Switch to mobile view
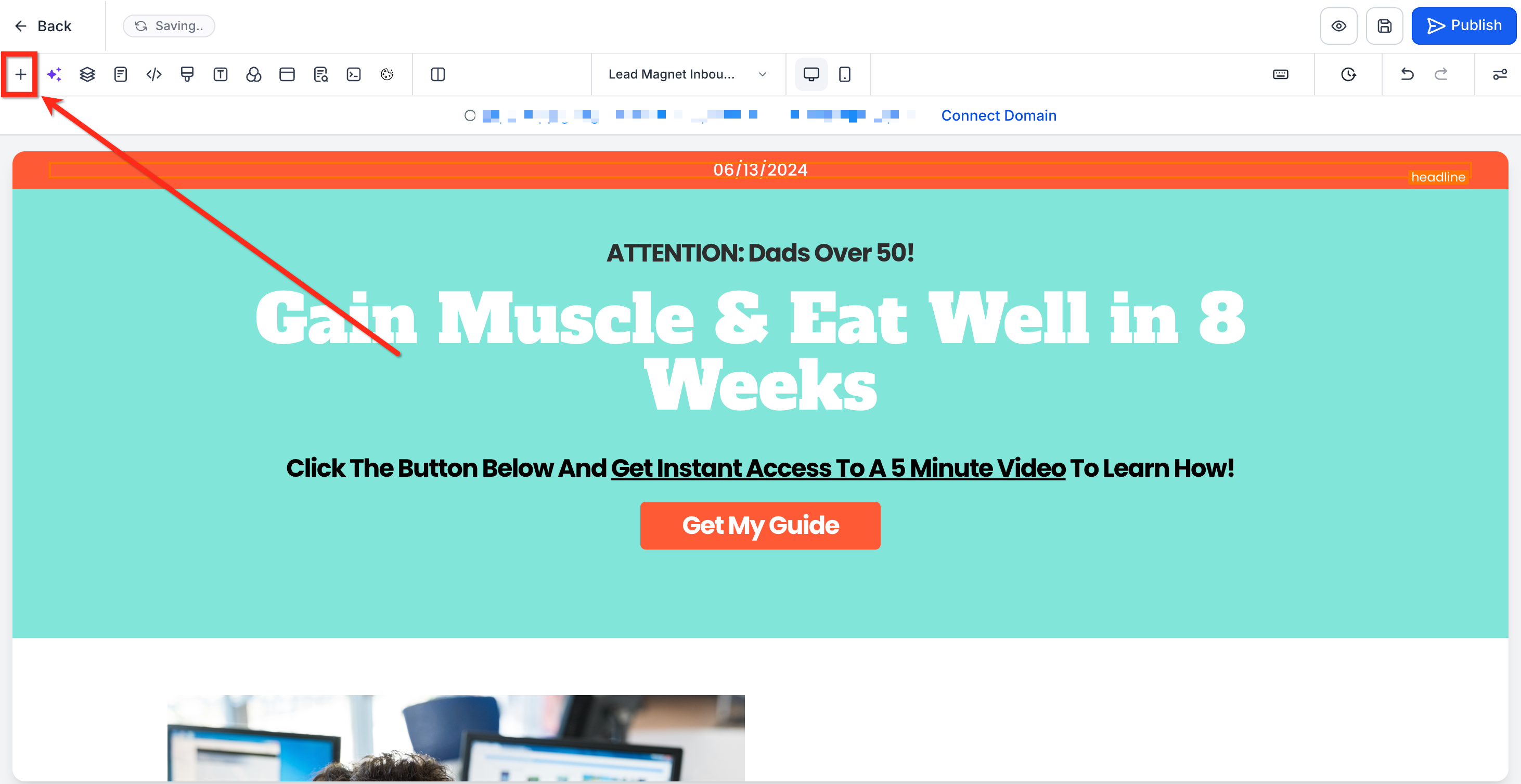1521x784 pixels. click(x=844, y=74)
